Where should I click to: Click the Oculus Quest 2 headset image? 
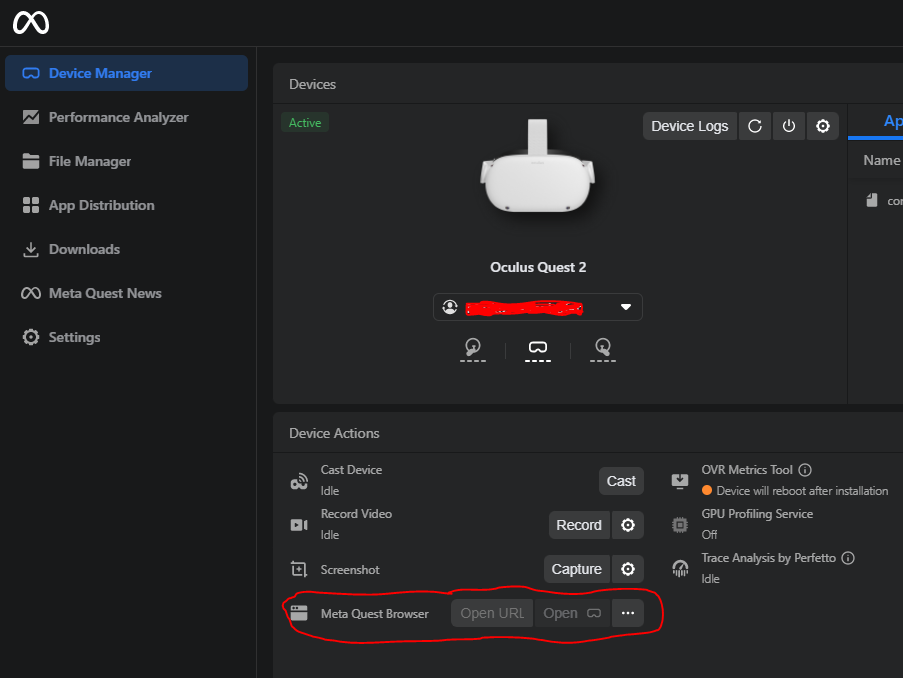[537, 166]
